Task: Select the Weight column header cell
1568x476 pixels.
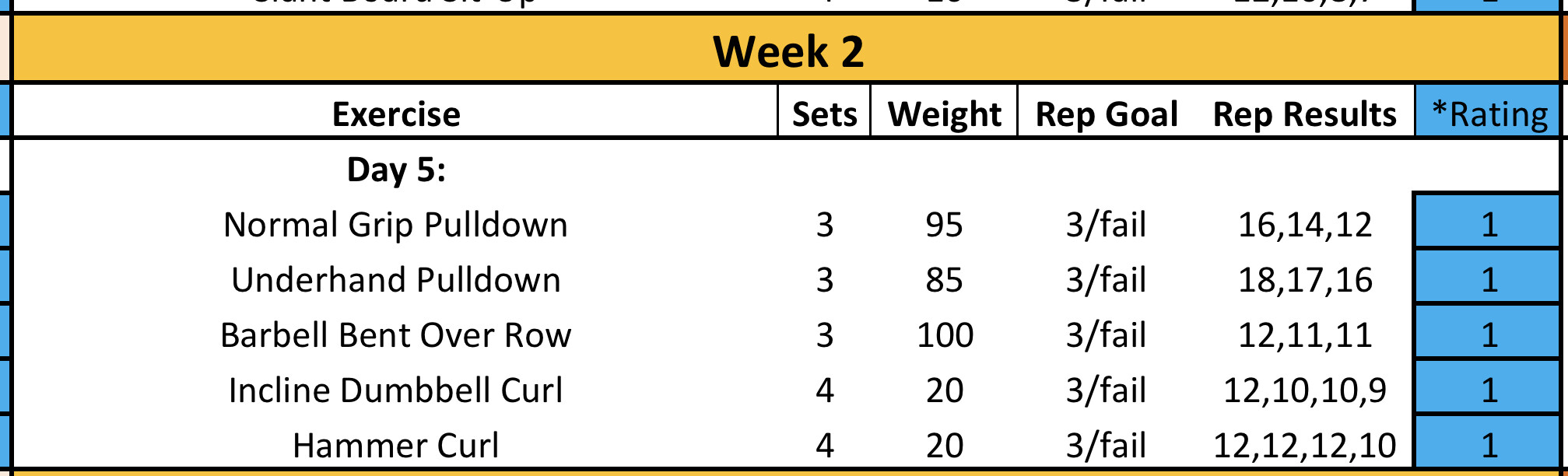Action: point(944,114)
